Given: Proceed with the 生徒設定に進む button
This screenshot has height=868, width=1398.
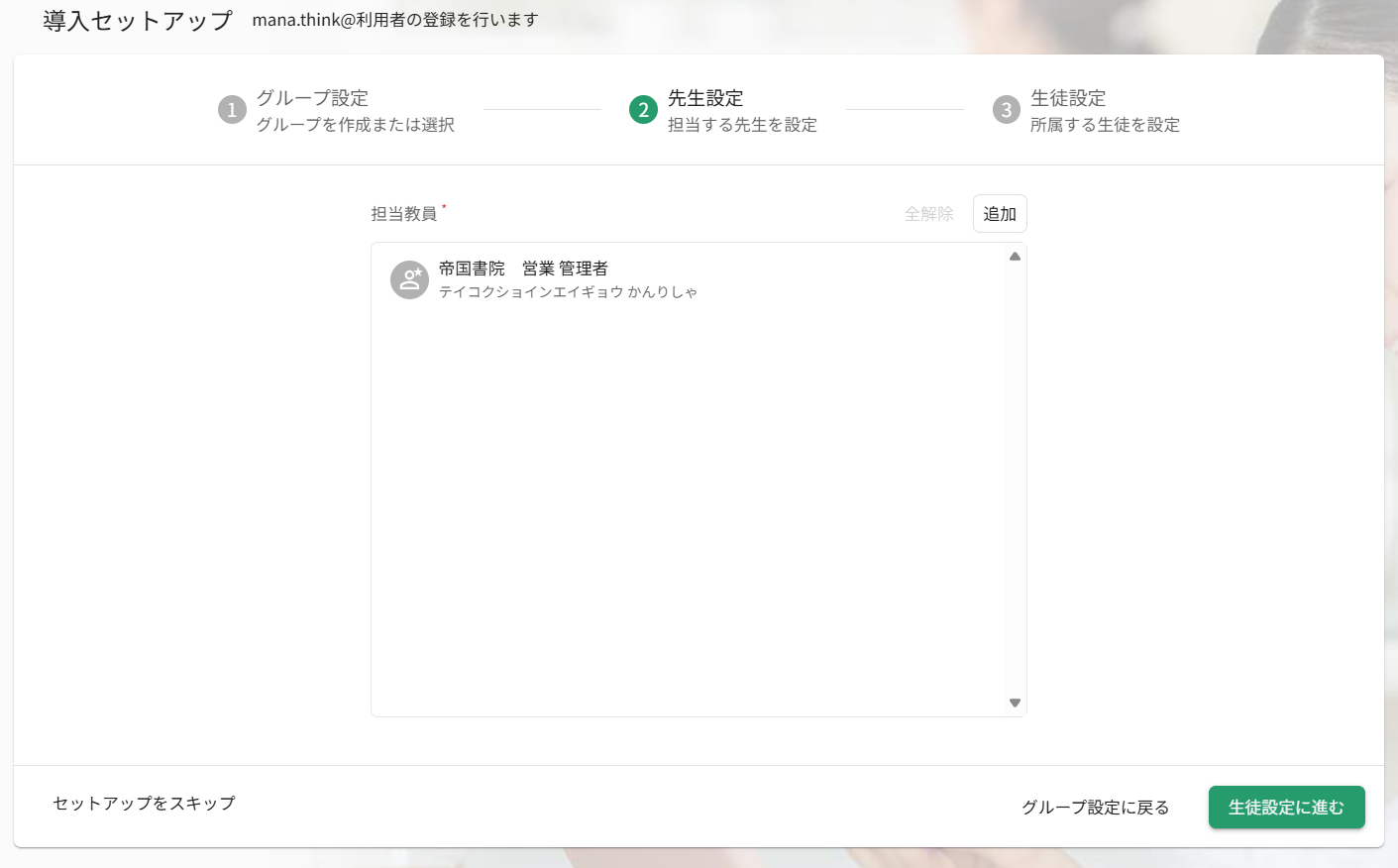Looking at the screenshot, I should point(1286,808).
